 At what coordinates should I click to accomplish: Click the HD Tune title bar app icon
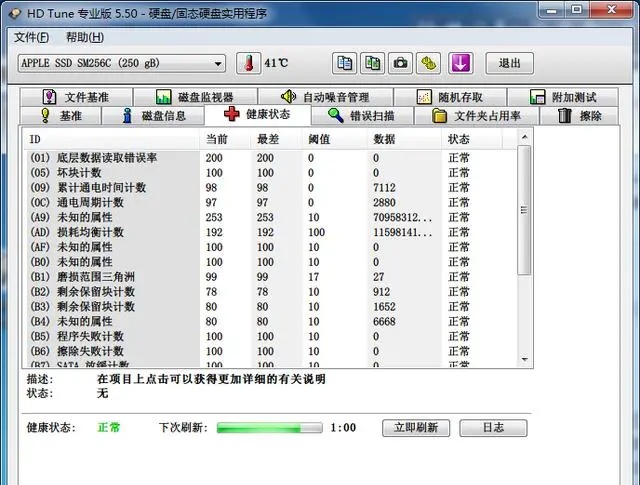pyautogui.click(x=16, y=13)
